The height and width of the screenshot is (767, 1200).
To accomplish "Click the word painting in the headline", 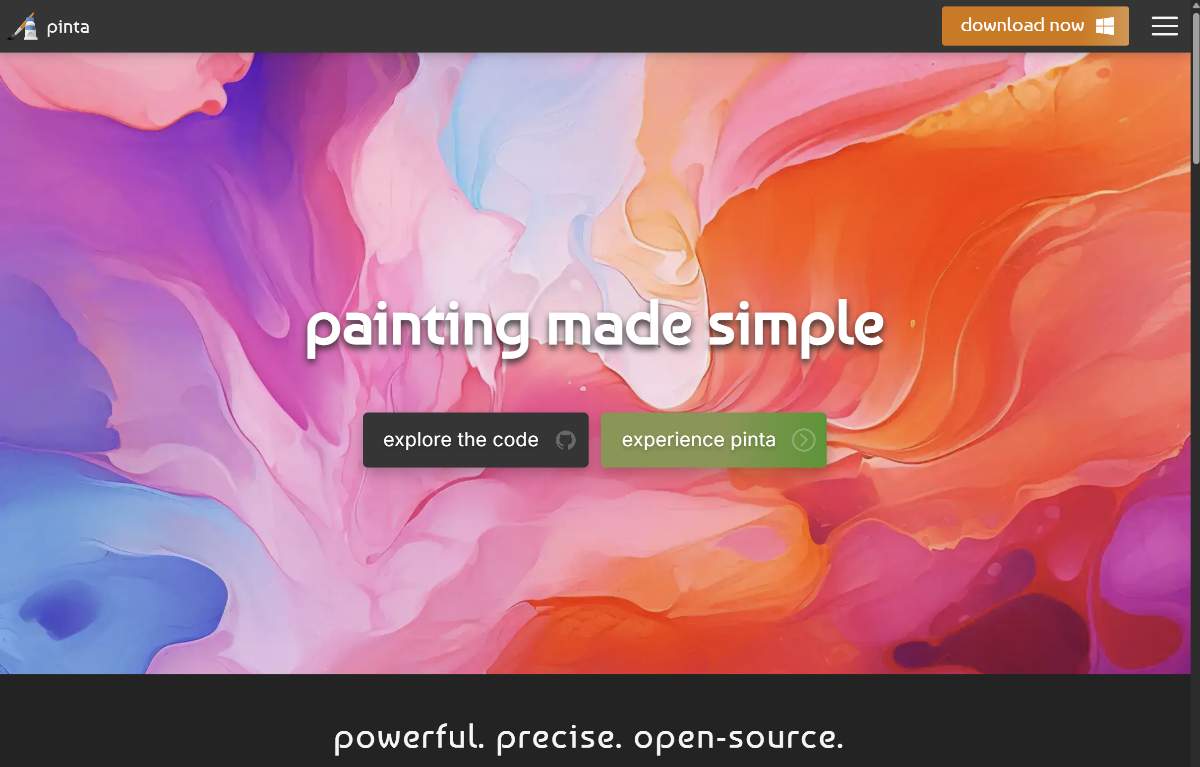I will click(417, 328).
